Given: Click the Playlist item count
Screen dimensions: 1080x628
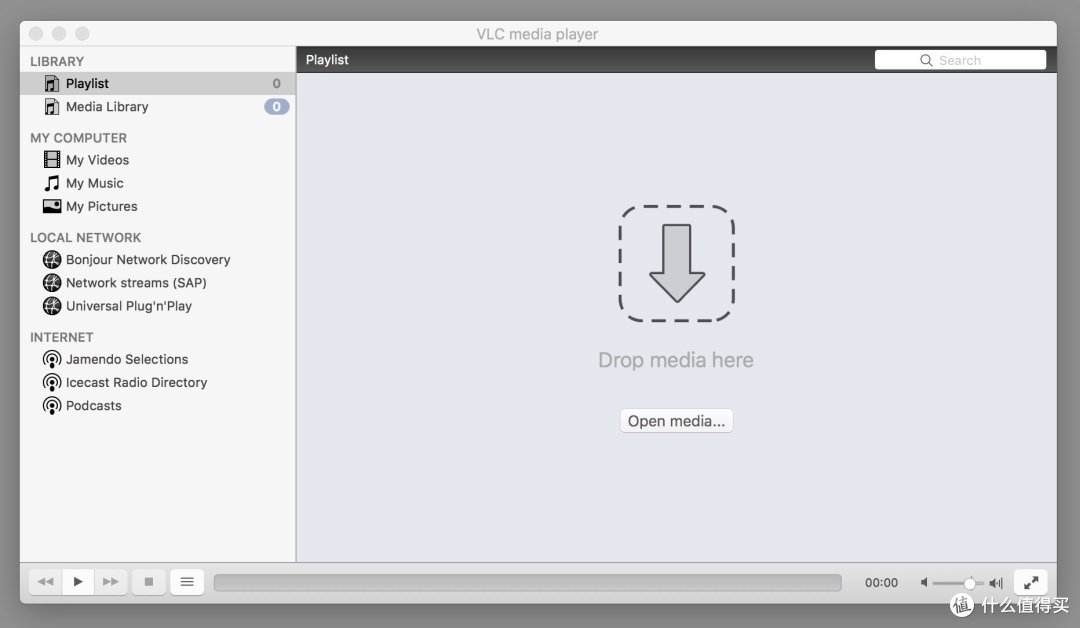Looking at the screenshot, I should (x=276, y=83).
